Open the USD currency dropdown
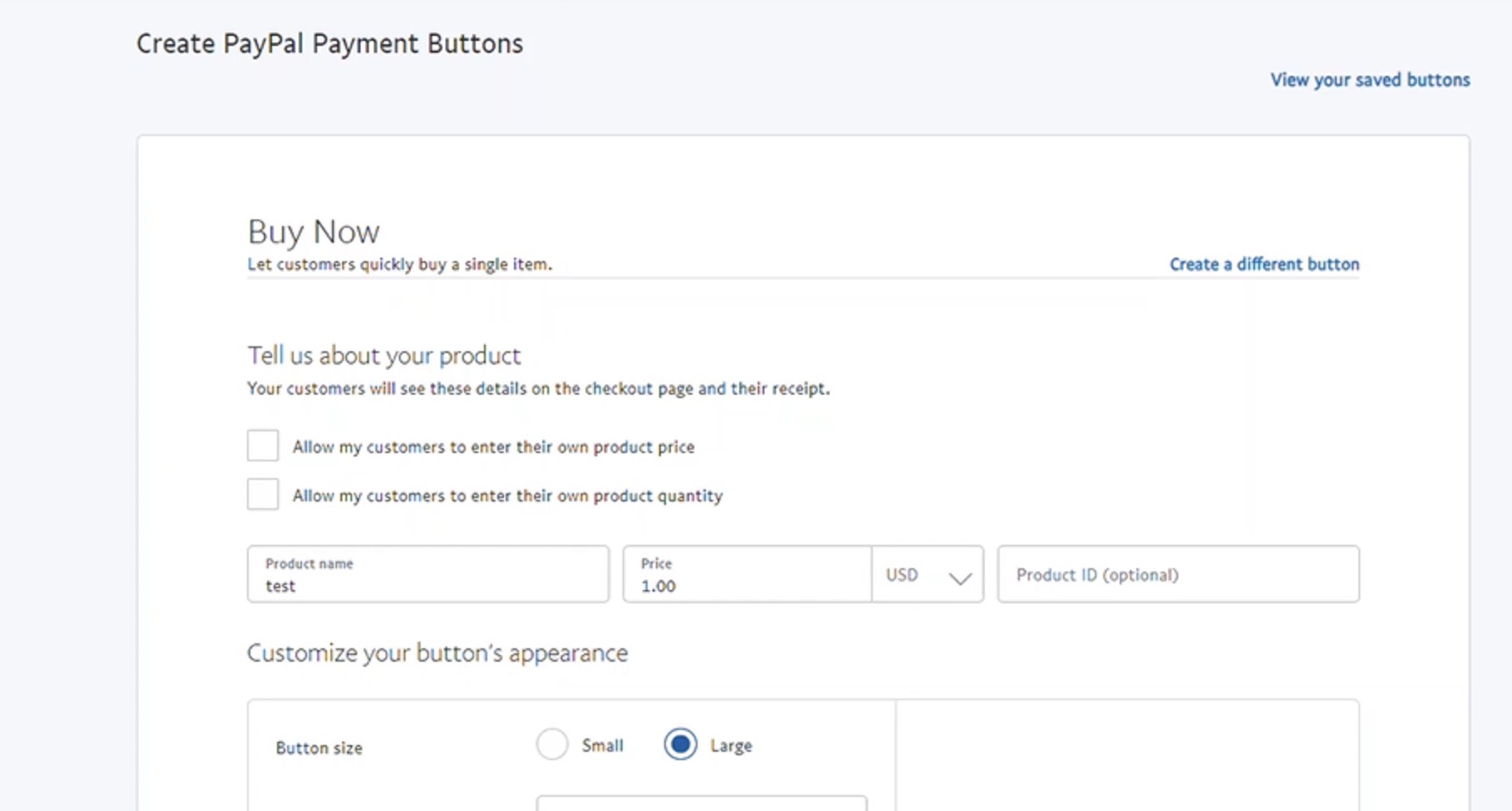The width and height of the screenshot is (1512, 811). (928, 574)
